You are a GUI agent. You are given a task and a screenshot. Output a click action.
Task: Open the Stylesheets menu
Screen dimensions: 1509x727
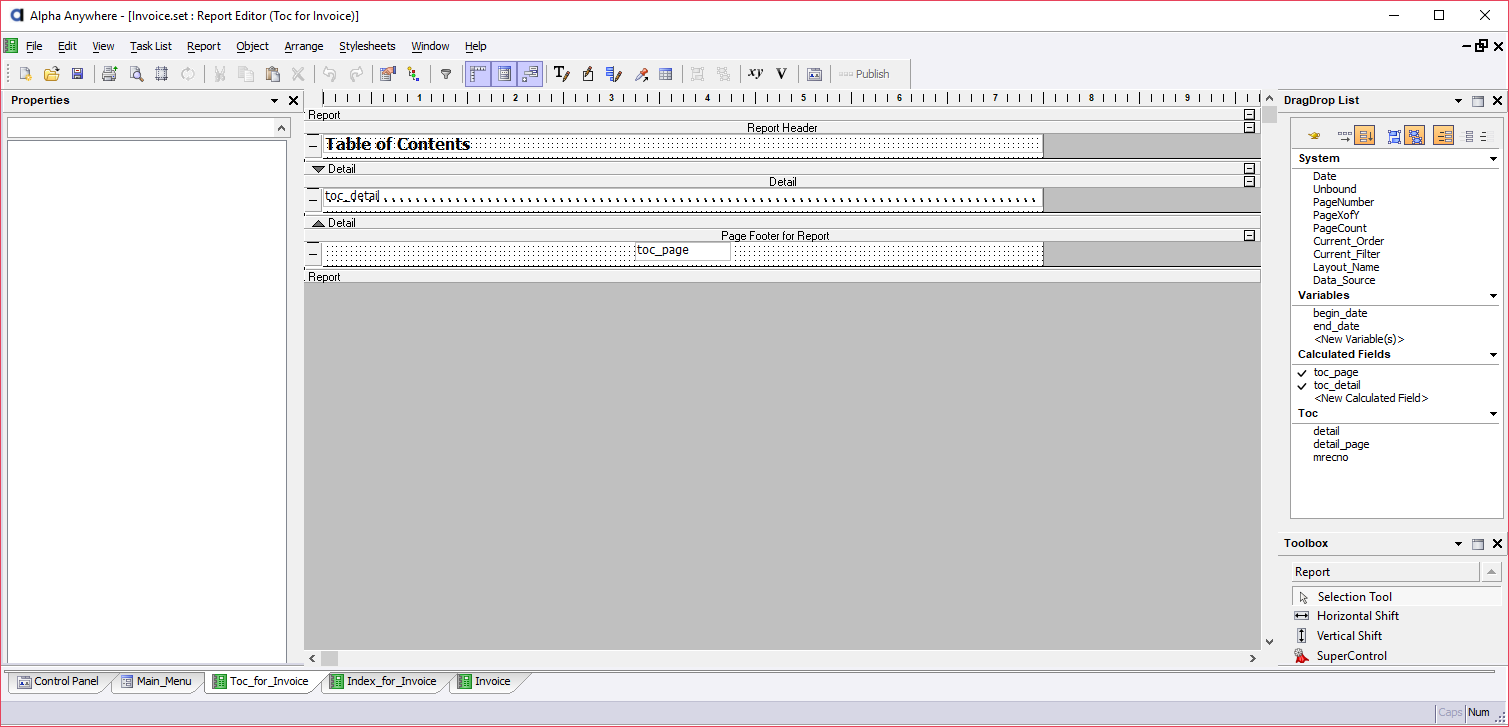pos(367,46)
